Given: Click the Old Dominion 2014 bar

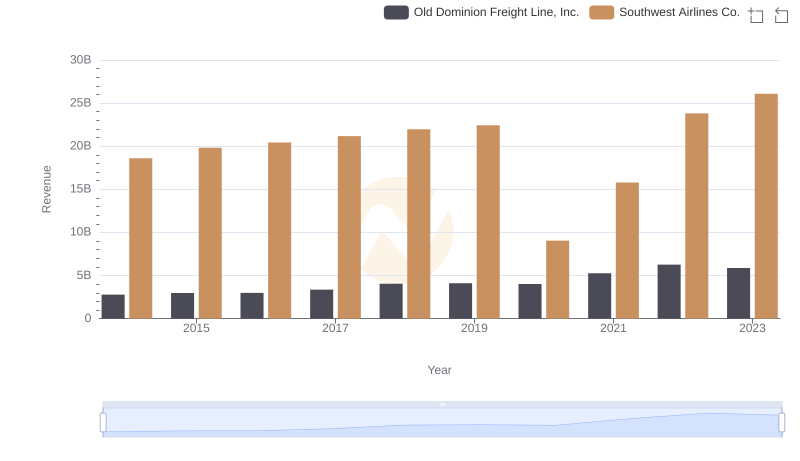Looking at the screenshot, I should tap(113, 306).
